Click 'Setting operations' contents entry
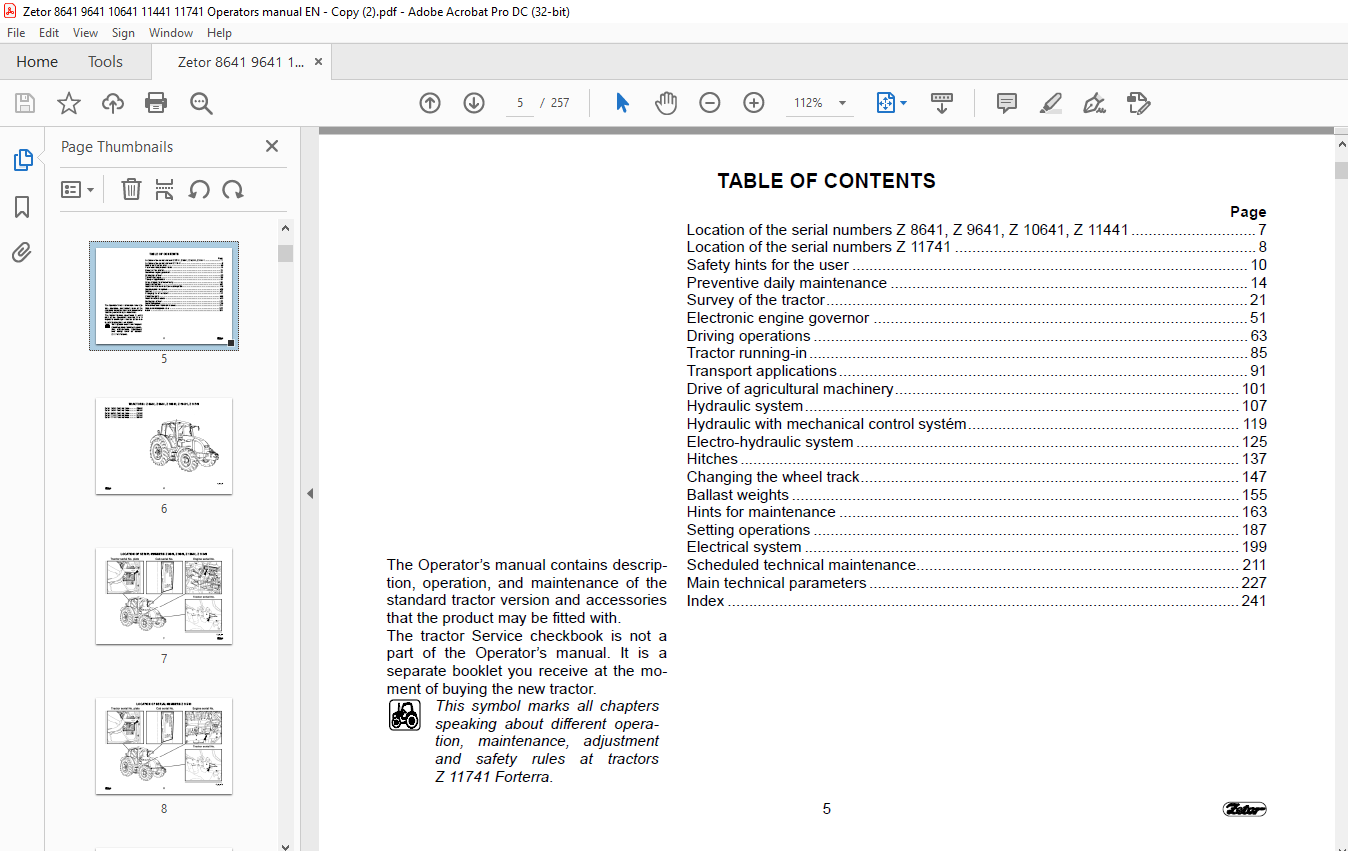The height and width of the screenshot is (851, 1348). click(x=976, y=530)
